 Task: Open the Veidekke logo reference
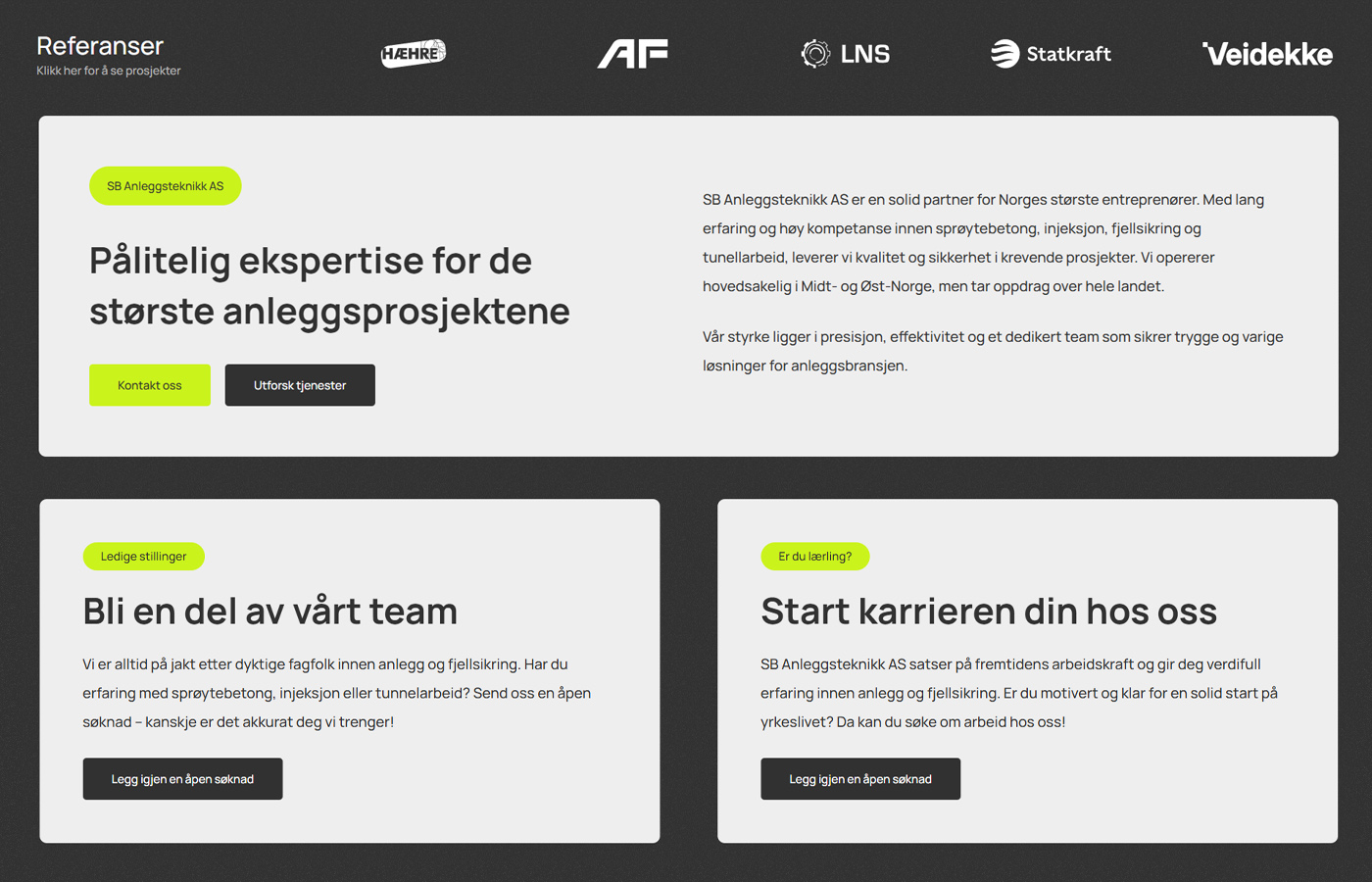tap(1267, 54)
